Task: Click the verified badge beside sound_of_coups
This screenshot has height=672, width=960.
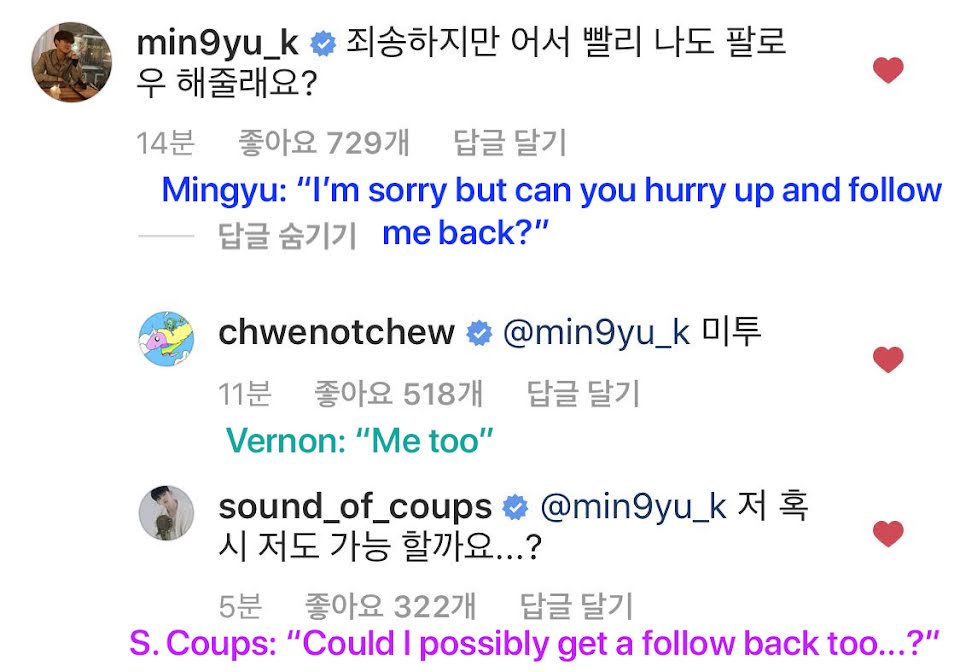Action: [515, 507]
